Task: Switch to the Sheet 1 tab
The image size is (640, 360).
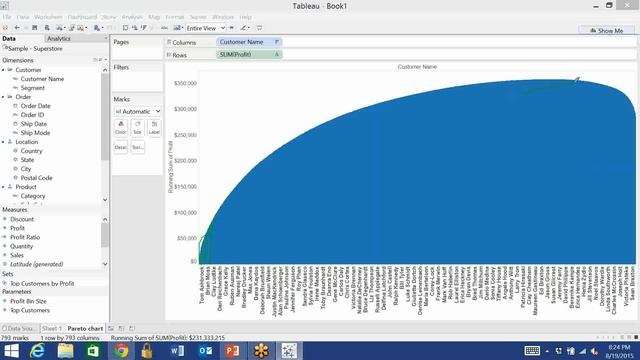Action: [52, 328]
